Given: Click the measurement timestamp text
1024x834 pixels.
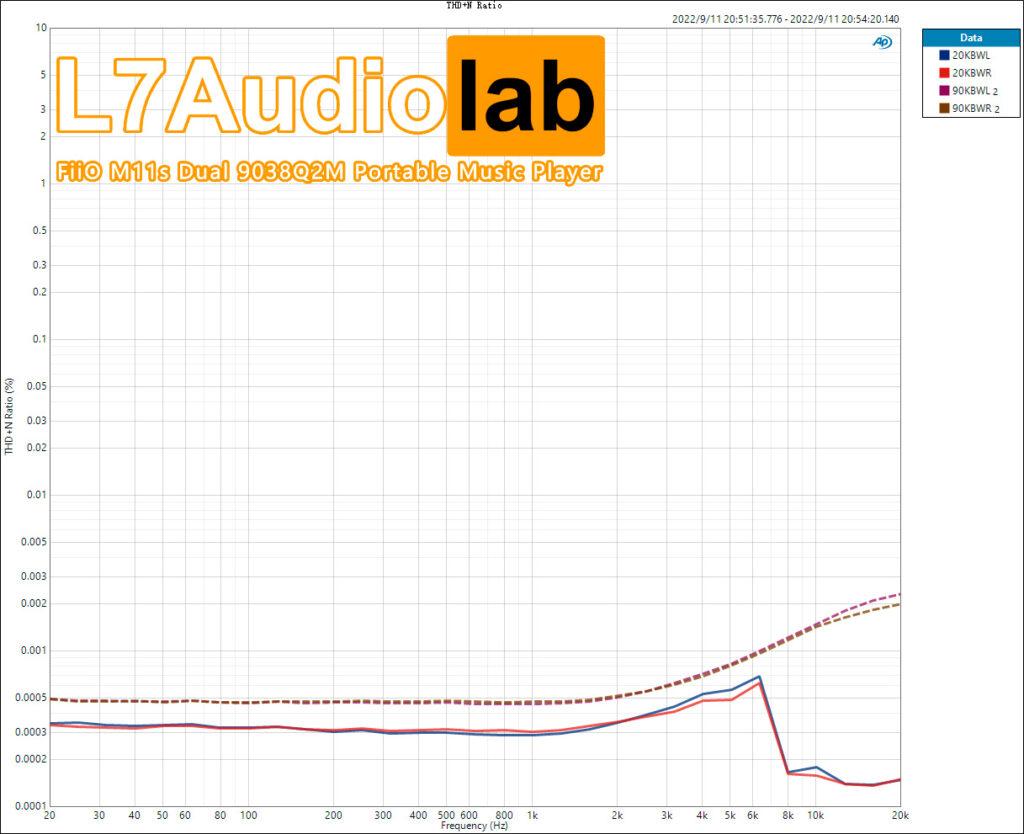Looking at the screenshot, I should point(785,18).
